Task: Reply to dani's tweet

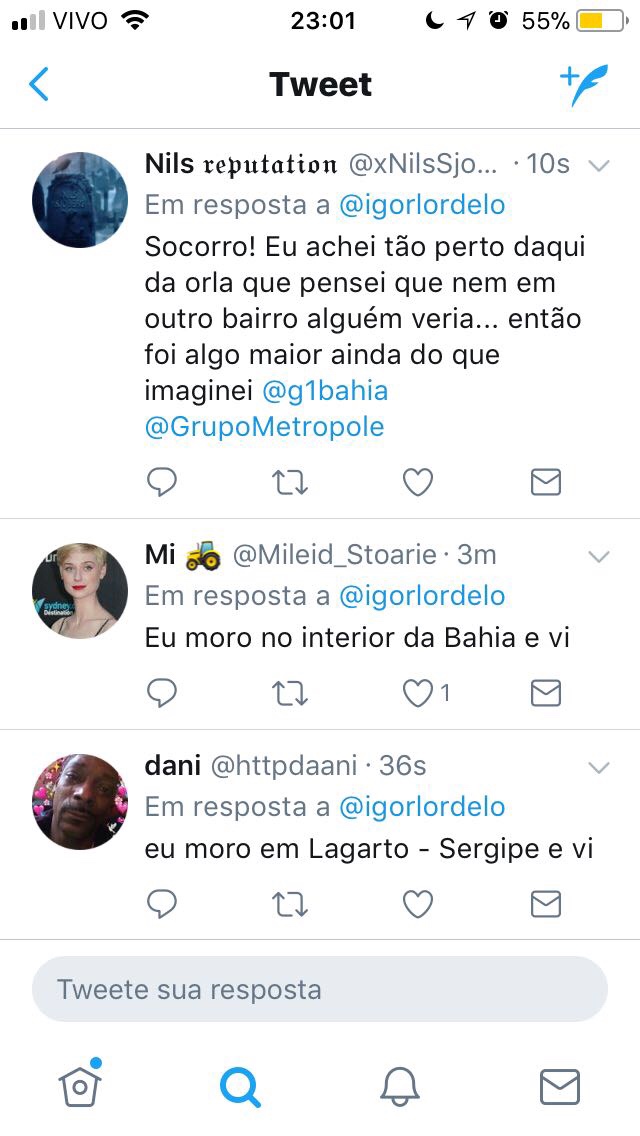Action: tap(162, 903)
